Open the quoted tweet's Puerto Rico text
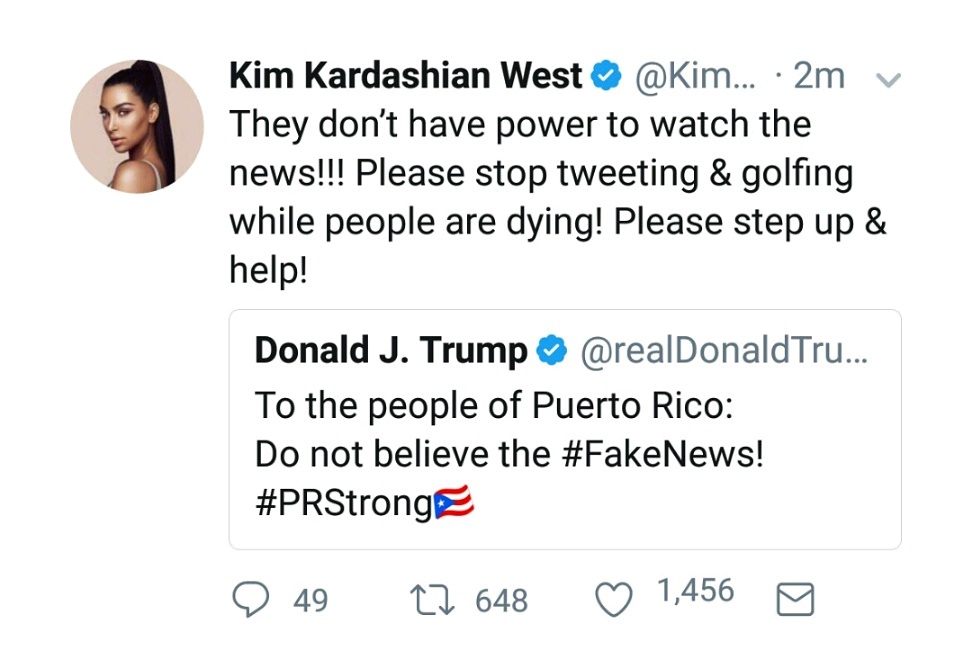Screen dimensions: 972x661 tap(495, 406)
